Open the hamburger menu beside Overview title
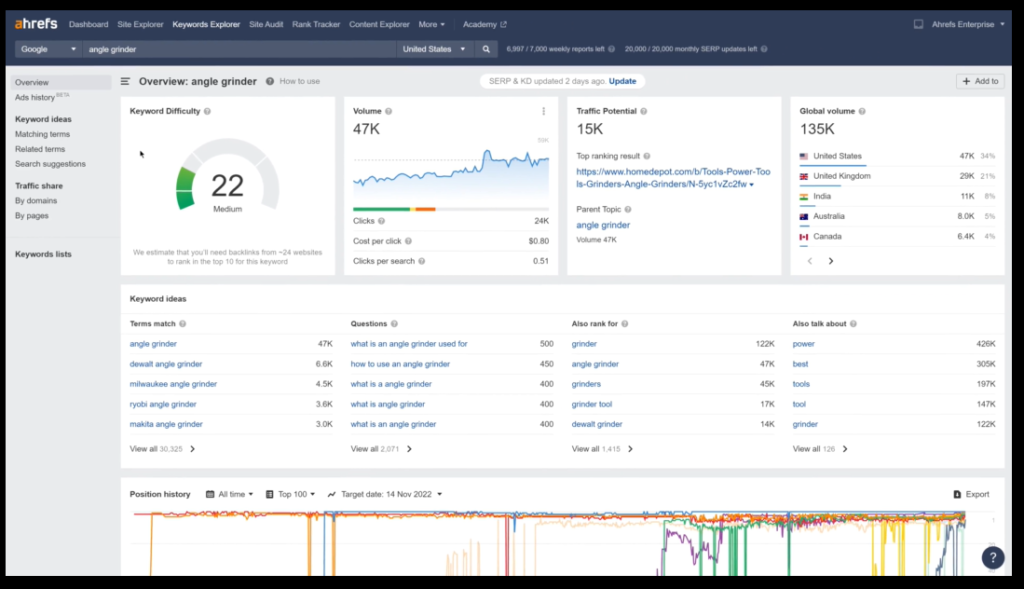1024x589 pixels. point(125,82)
